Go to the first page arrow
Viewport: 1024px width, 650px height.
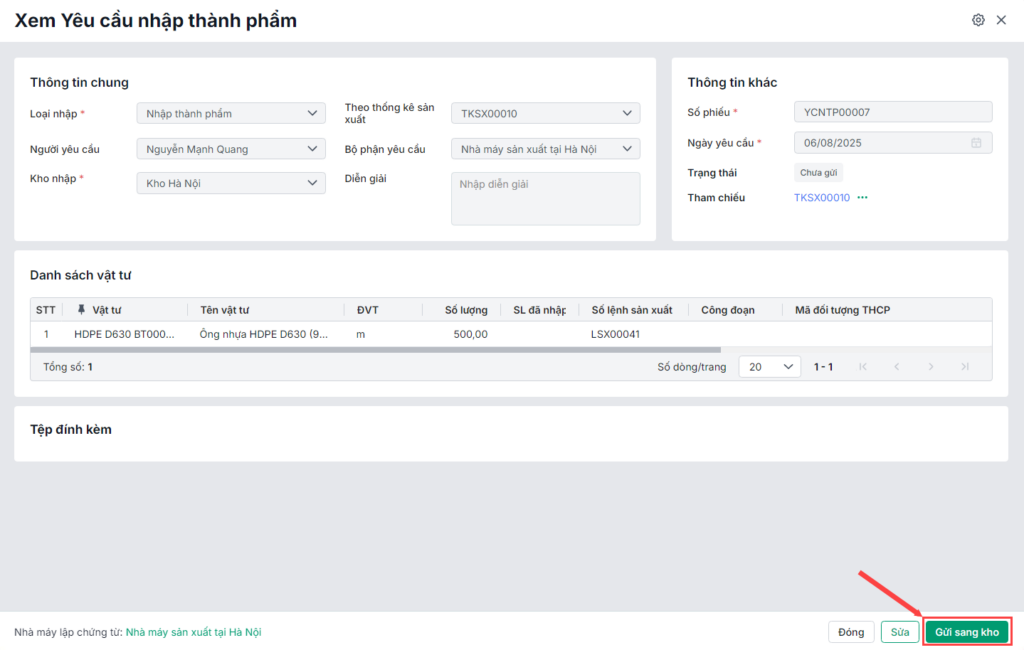[863, 367]
